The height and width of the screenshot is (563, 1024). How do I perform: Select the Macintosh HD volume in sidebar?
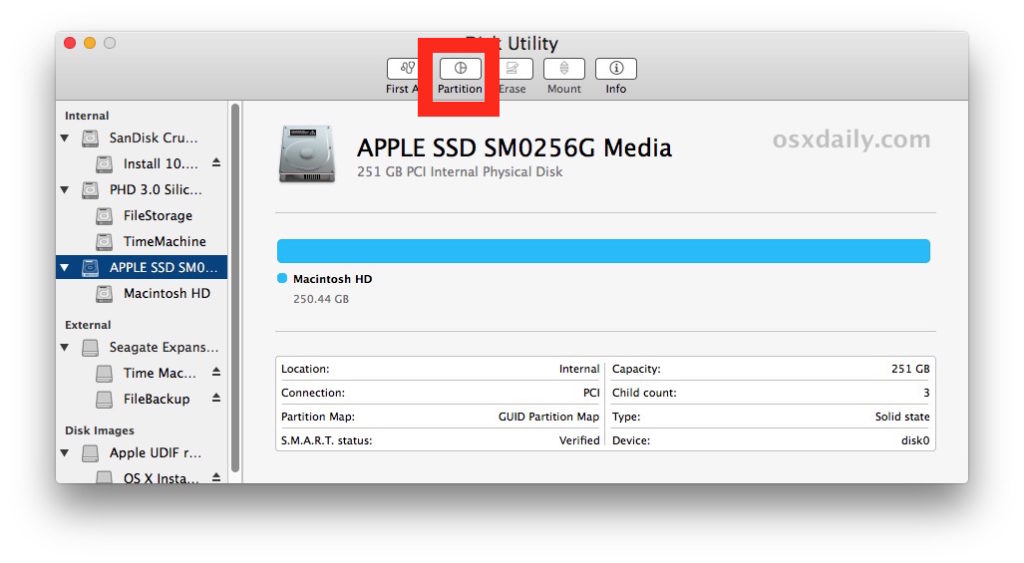[142, 293]
